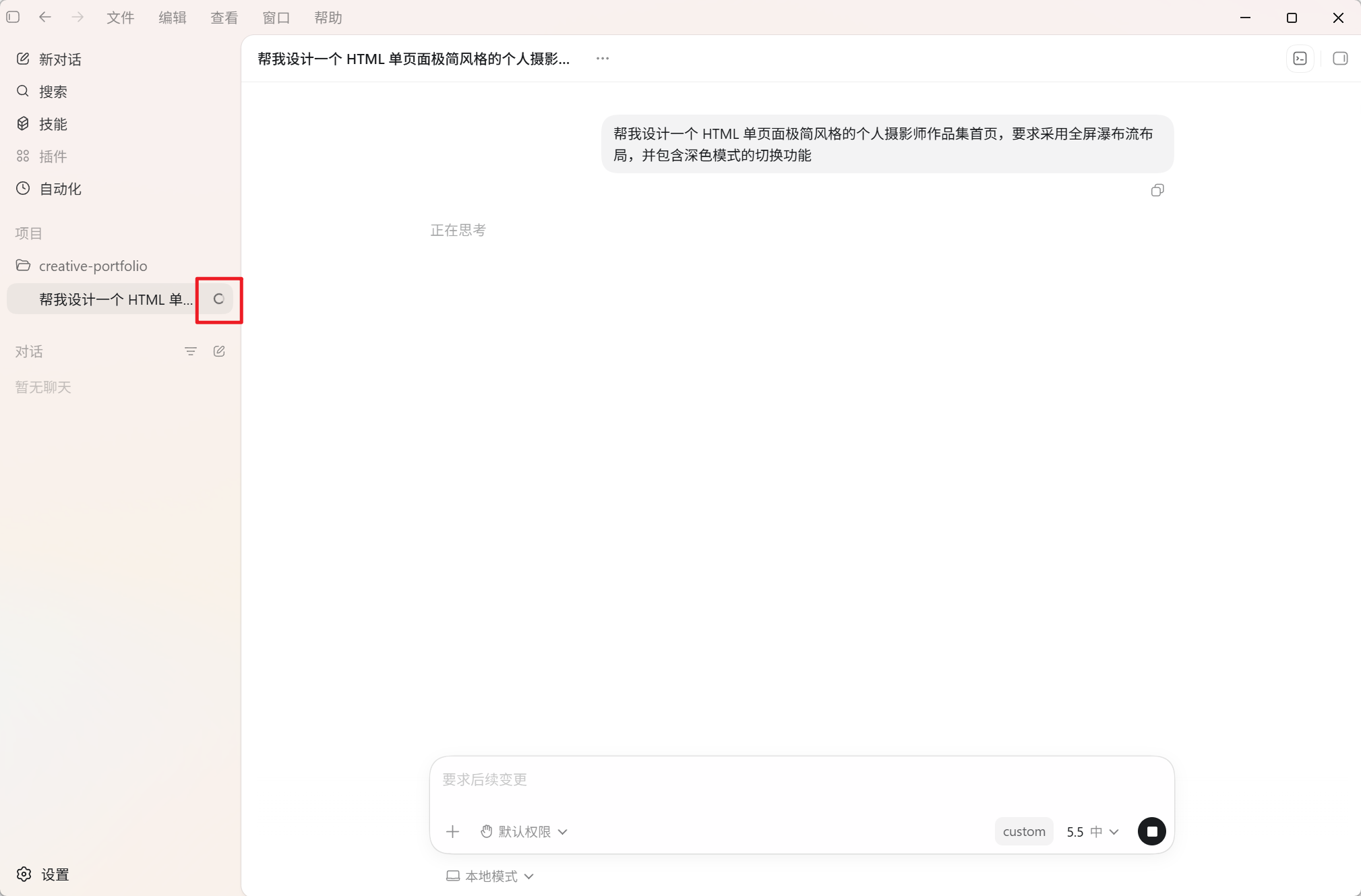
Task: Open 技能 in the sidebar
Action: (x=121, y=124)
